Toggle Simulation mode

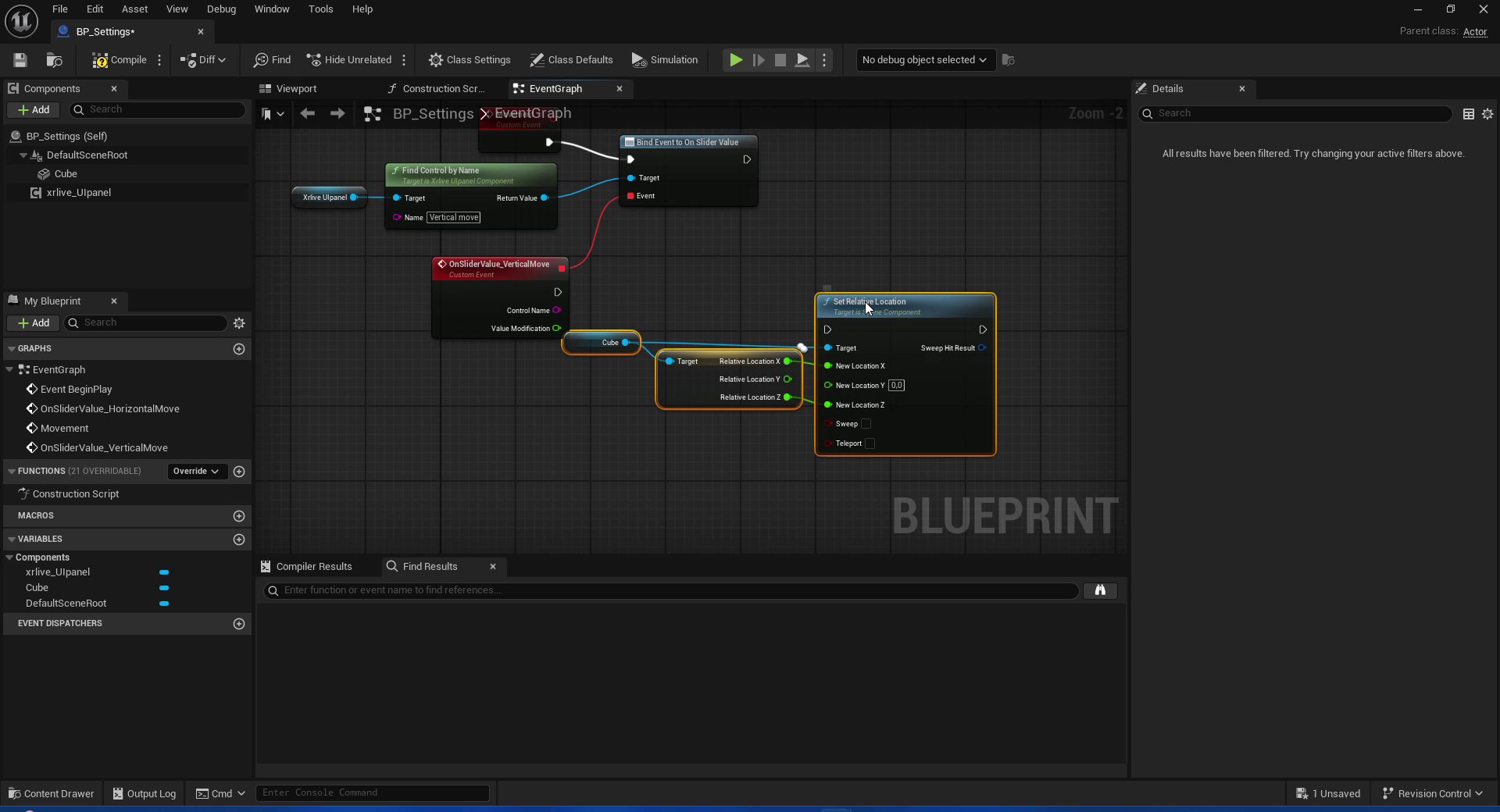[665, 60]
